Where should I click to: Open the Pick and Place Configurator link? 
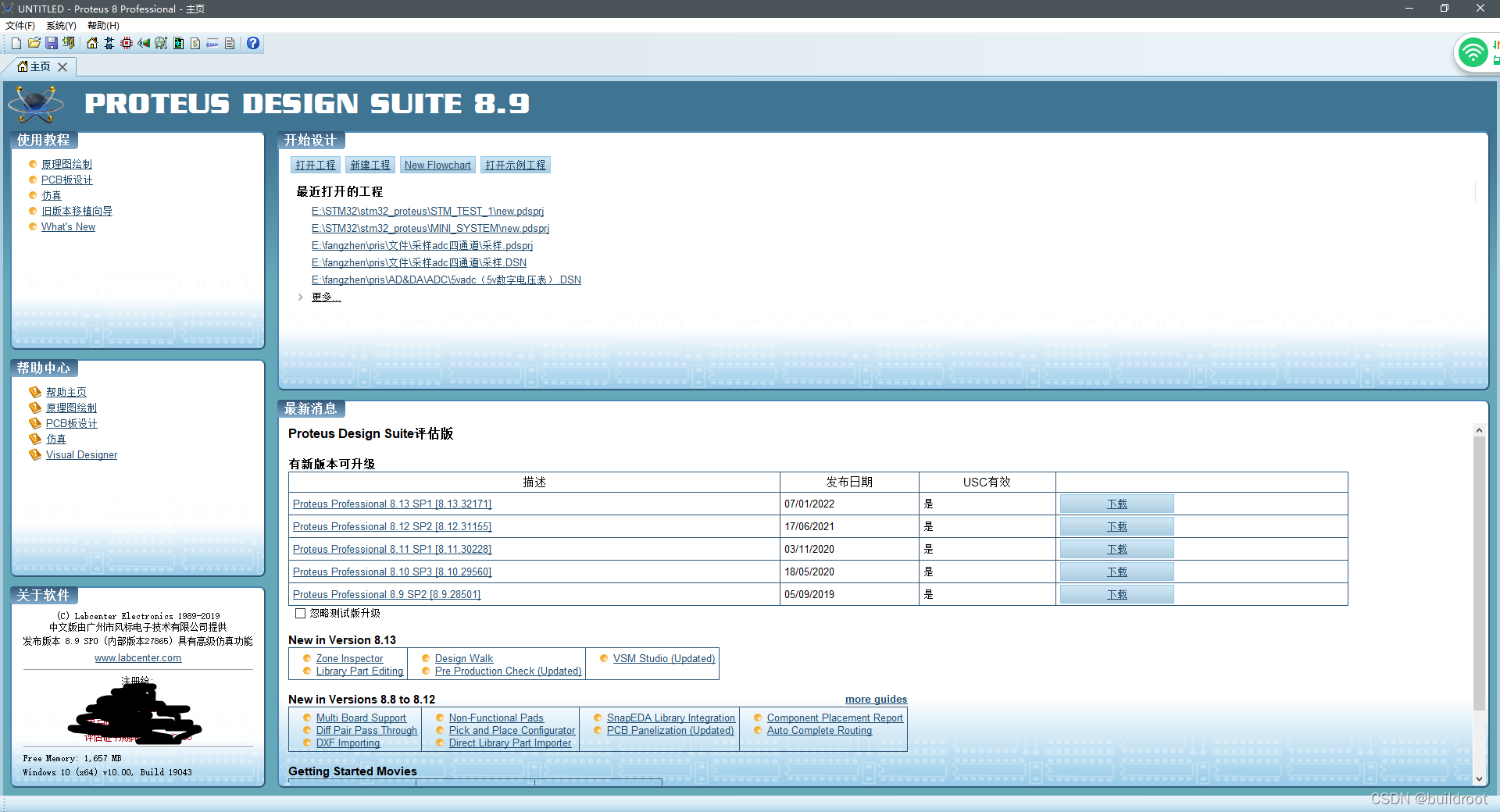pos(512,731)
